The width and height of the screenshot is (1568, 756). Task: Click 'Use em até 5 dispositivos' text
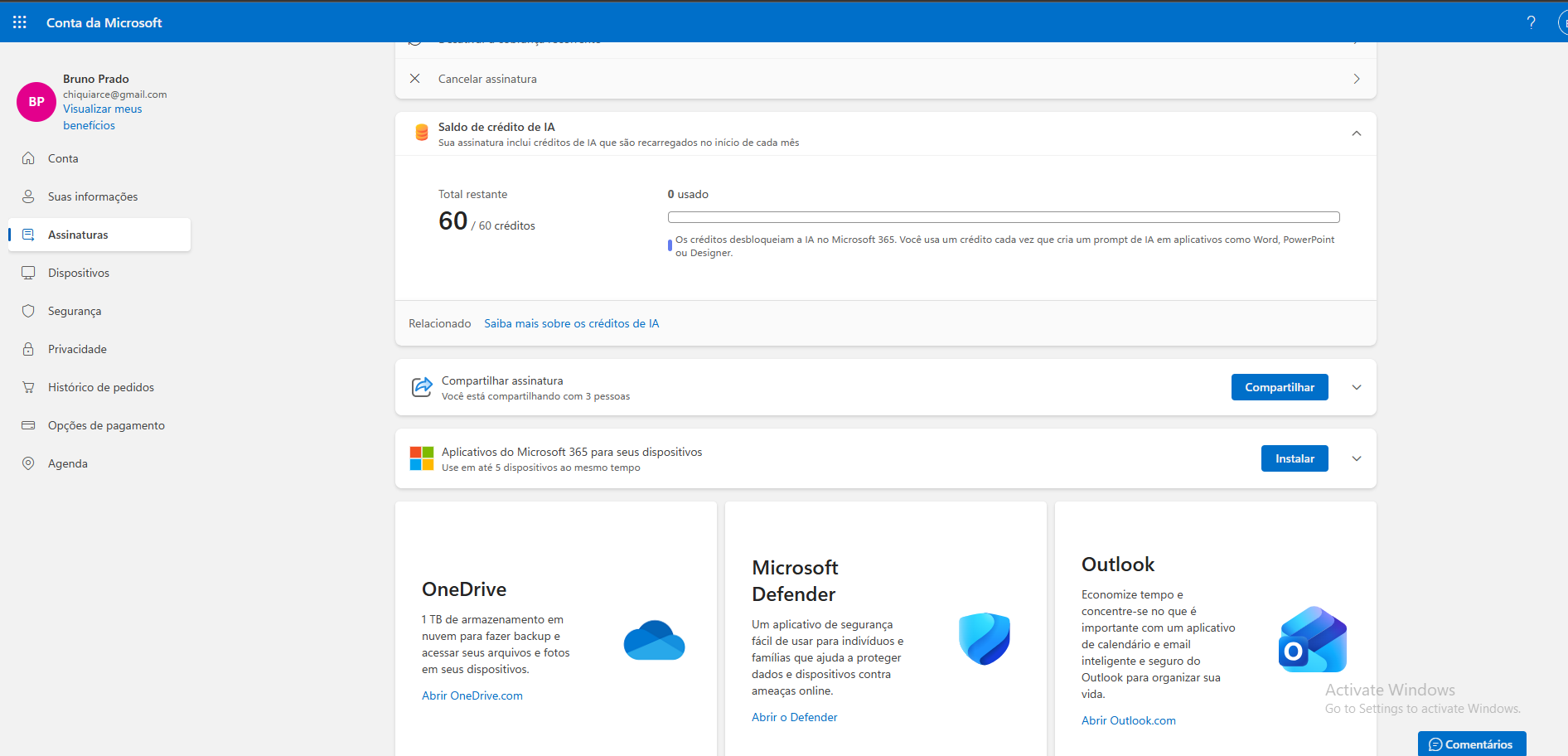click(x=541, y=468)
